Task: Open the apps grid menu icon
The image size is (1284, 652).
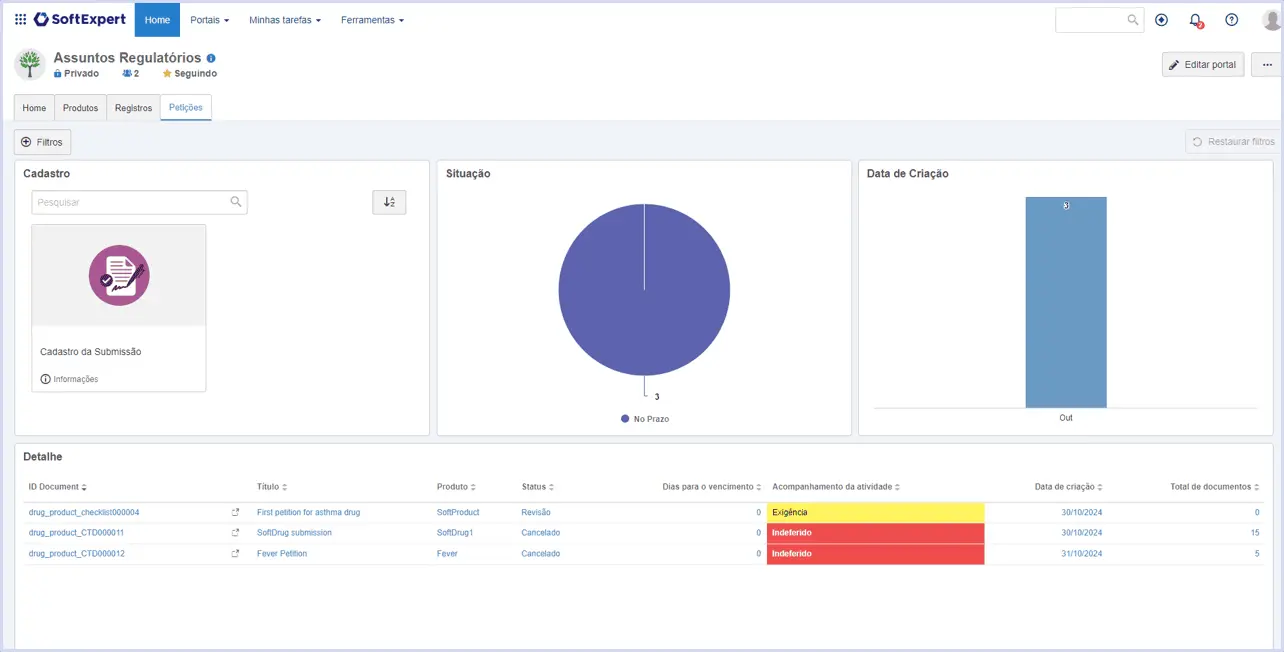Action: pos(20,19)
